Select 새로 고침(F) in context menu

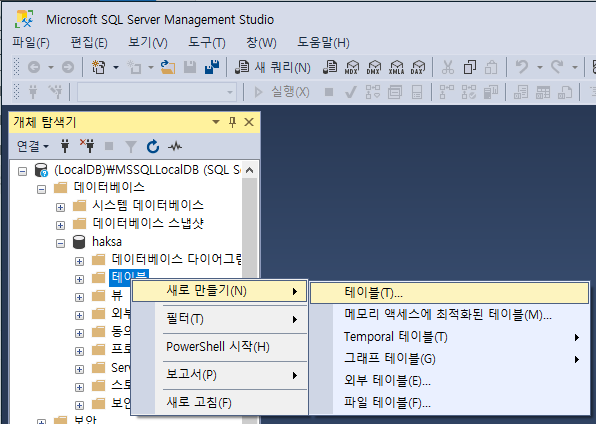coord(220,402)
